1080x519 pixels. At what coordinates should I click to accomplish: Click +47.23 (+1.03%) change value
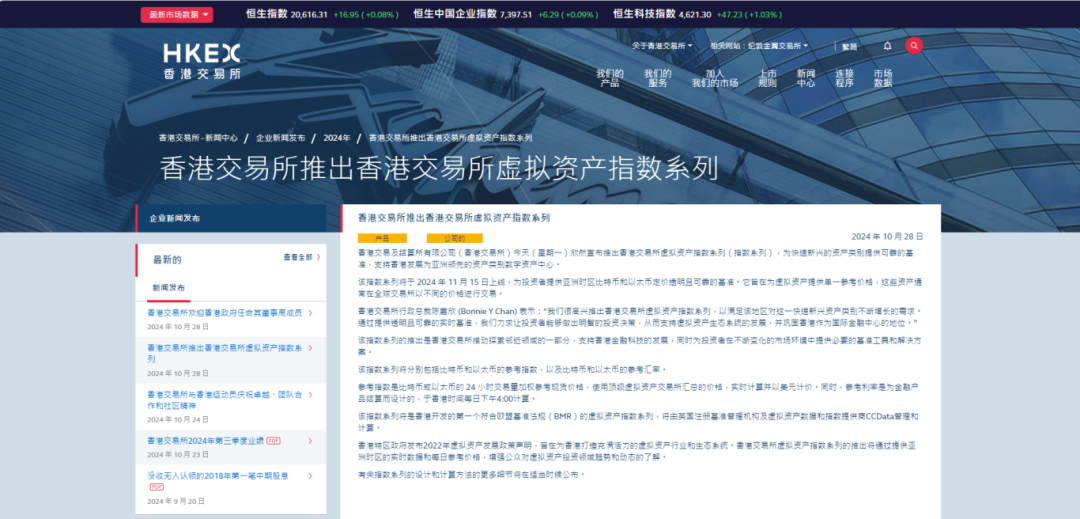[749, 14]
